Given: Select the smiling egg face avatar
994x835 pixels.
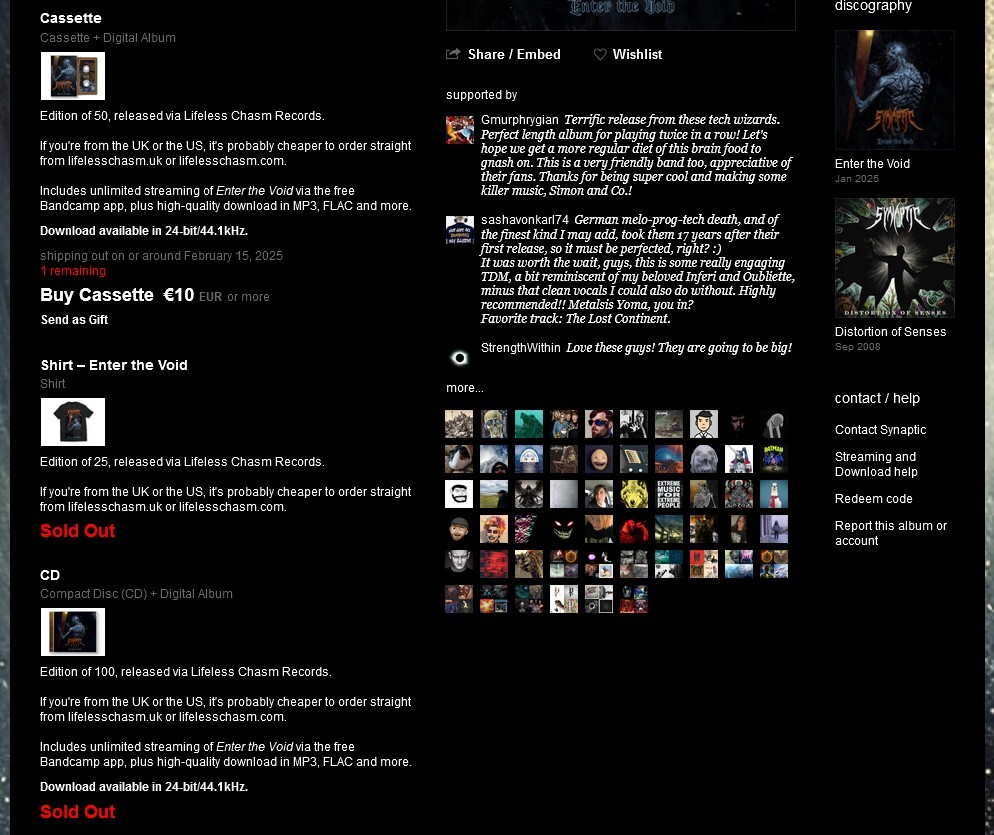Looking at the screenshot, I should (x=599, y=458).
